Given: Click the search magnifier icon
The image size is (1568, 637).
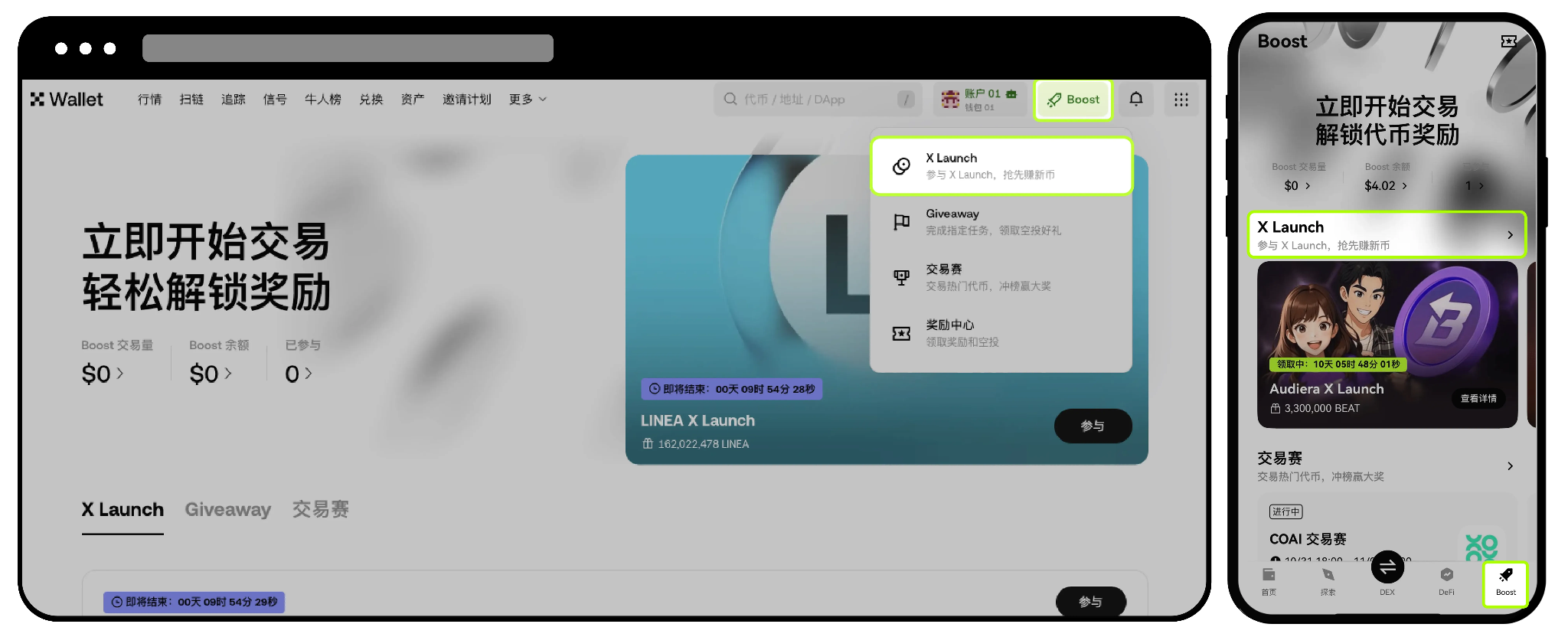Looking at the screenshot, I should click(730, 99).
